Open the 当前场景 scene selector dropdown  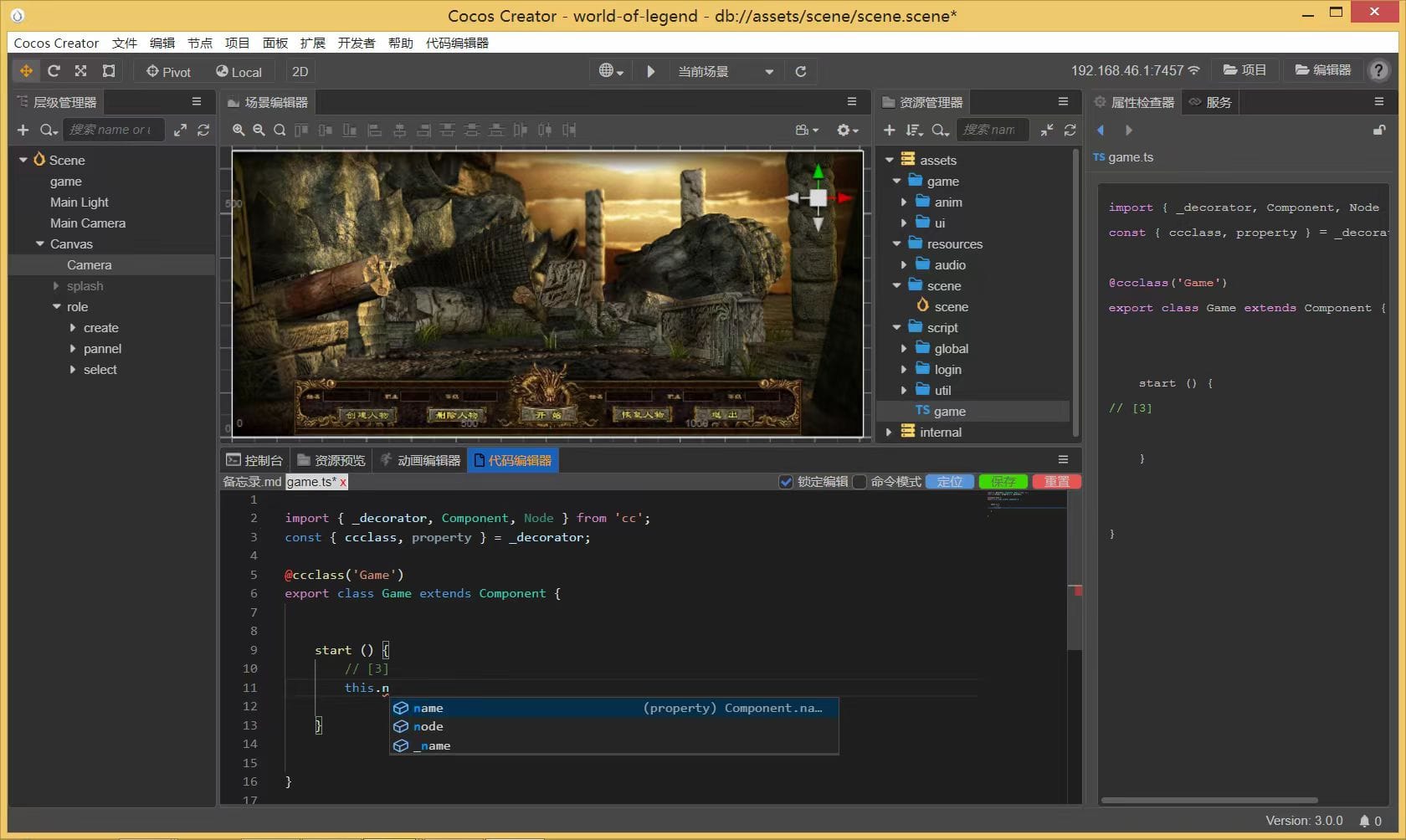(x=725, y=71)
